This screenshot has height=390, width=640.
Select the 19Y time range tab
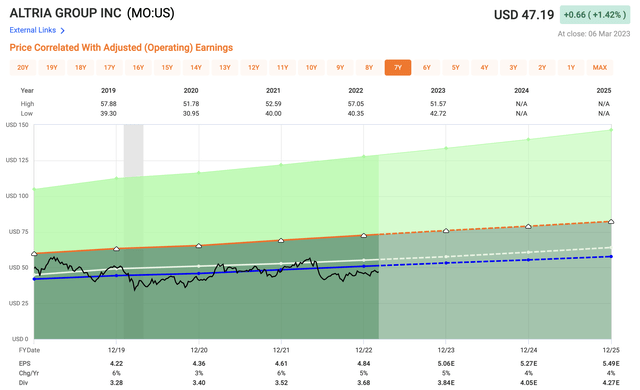click(52, 67)
